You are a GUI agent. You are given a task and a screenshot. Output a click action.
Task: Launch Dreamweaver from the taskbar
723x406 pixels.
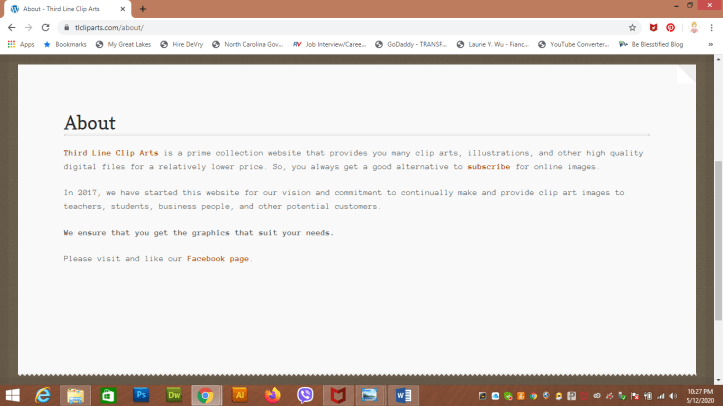174,395
